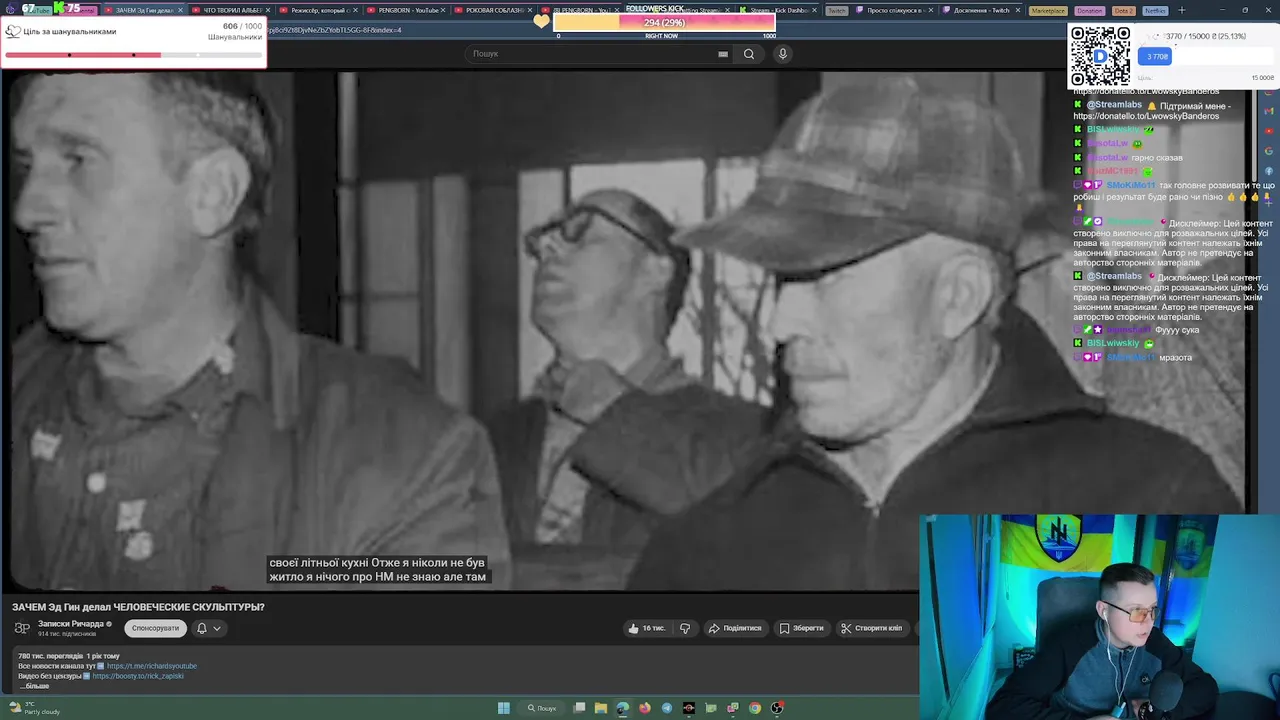Switch to the ЧТО ТВОРИЛ АЛЬБЕРТ browser tab

[231, 10]
